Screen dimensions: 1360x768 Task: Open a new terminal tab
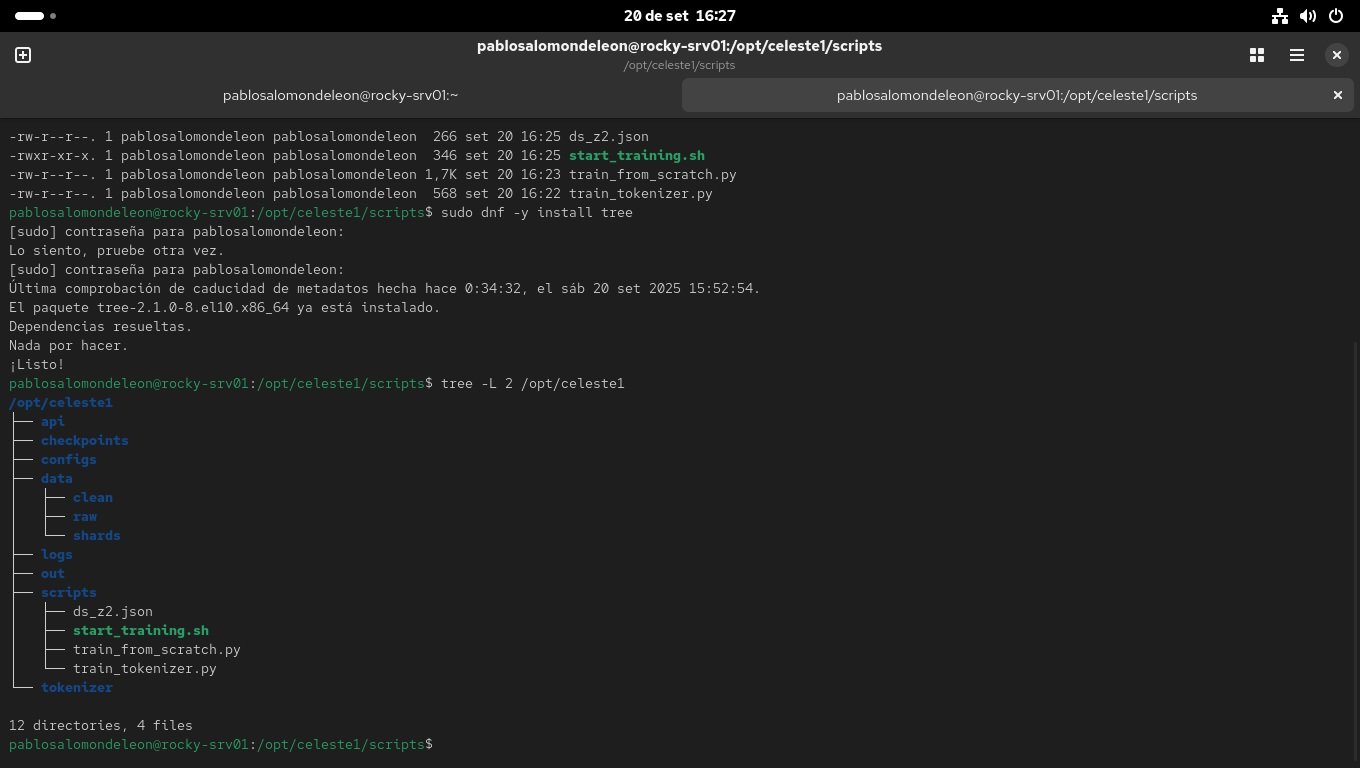23,55
